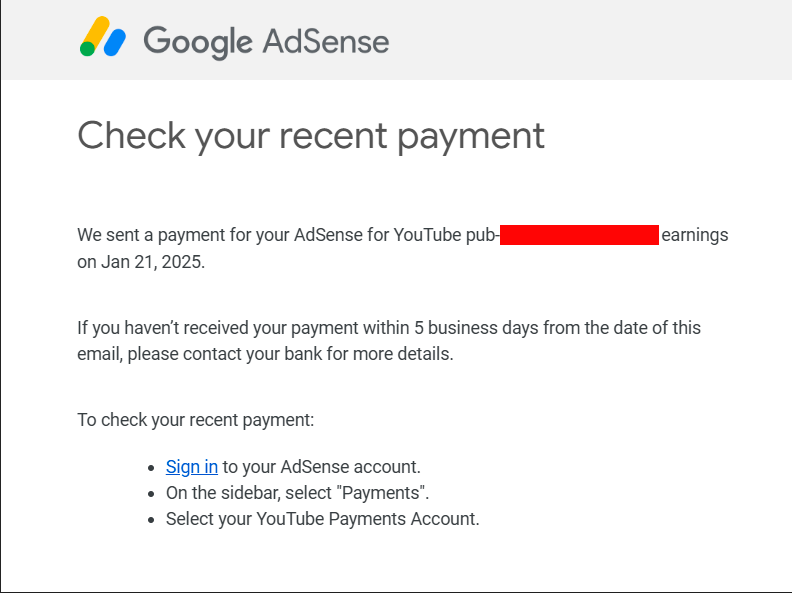The height and width of the screenshot is (593, 792).
Task: Click the "AdSense" wordmark in the header
Action: 326,41
